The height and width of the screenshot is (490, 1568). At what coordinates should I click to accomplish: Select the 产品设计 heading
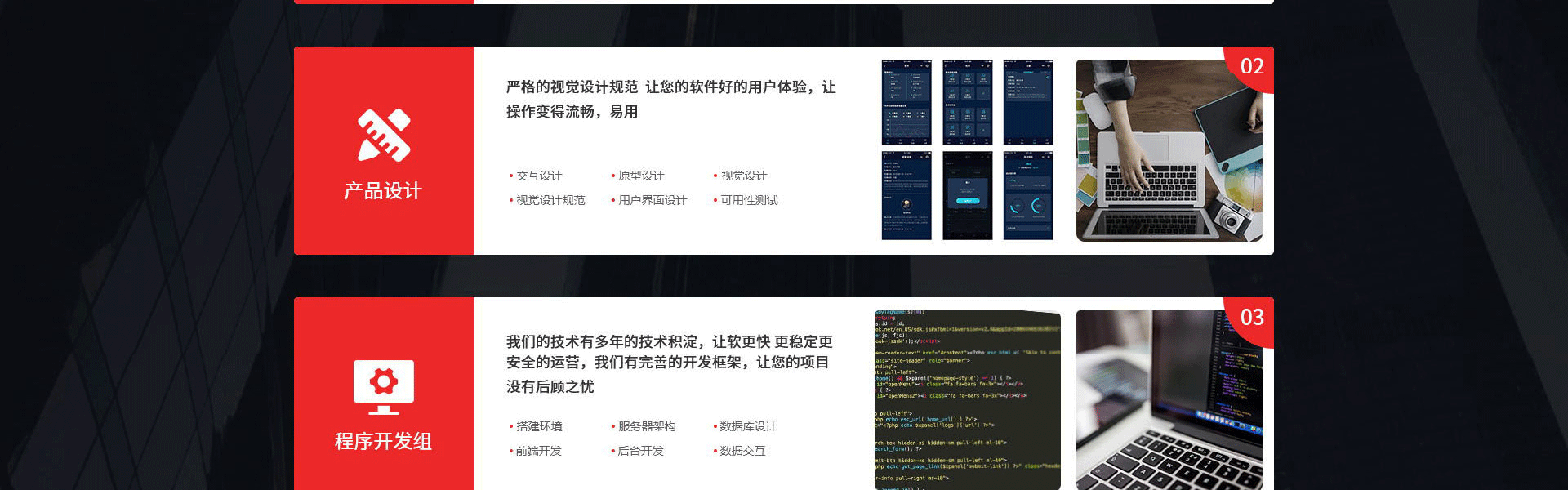pos(383,191)
